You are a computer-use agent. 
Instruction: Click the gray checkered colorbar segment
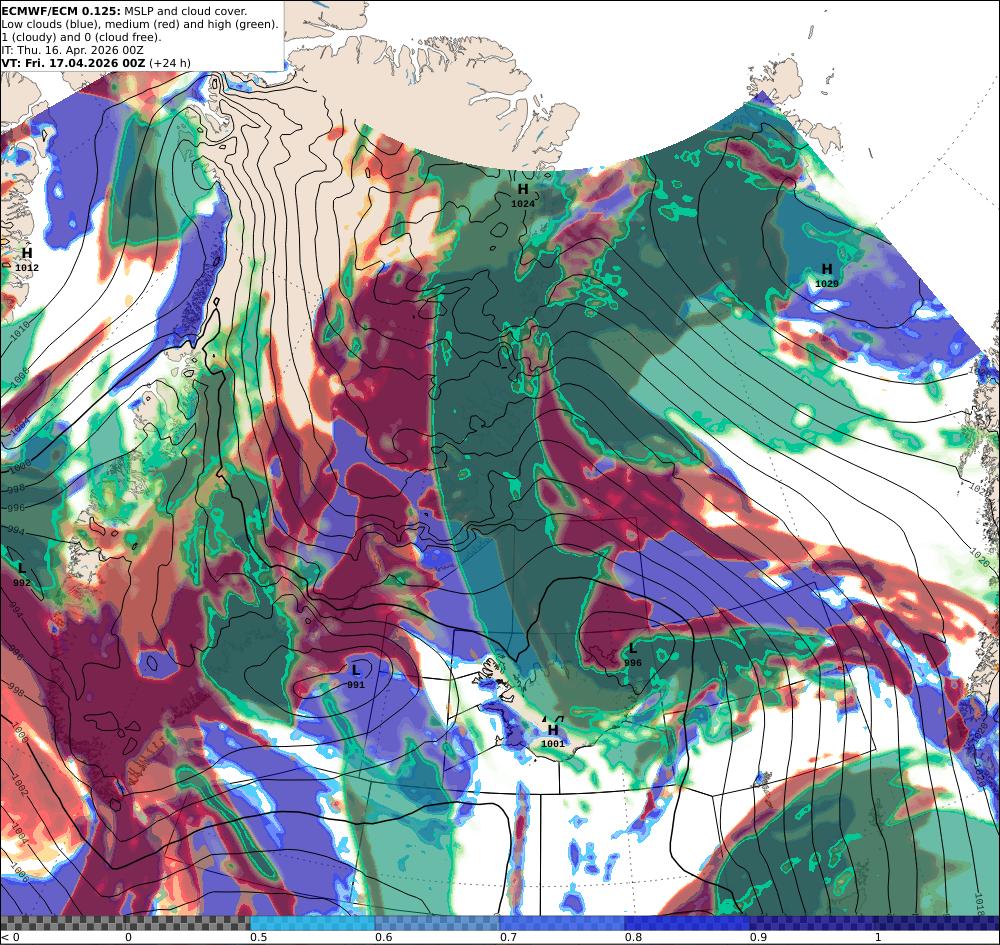pyautogui.click(x=125, y=923)
